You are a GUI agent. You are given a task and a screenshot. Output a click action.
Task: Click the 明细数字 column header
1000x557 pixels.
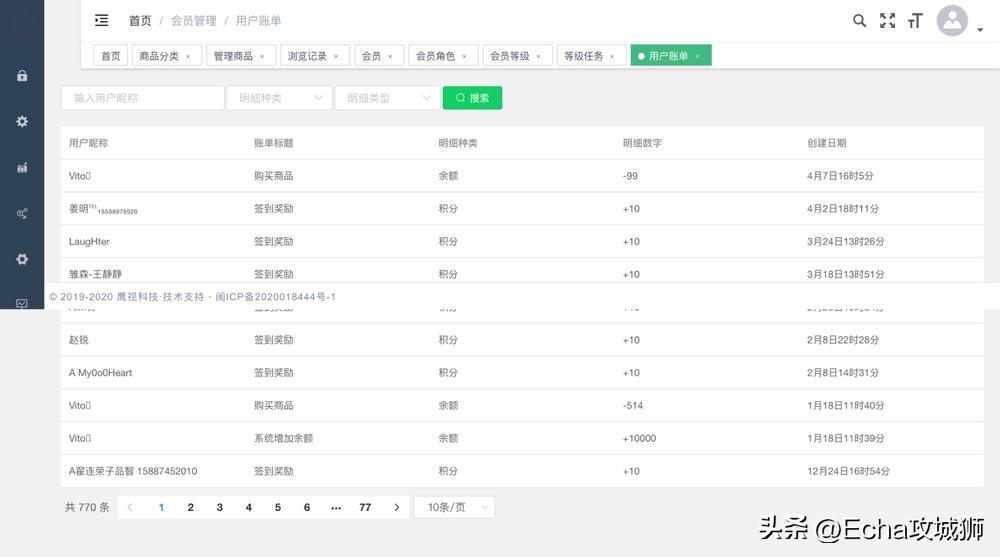[642, 143]
